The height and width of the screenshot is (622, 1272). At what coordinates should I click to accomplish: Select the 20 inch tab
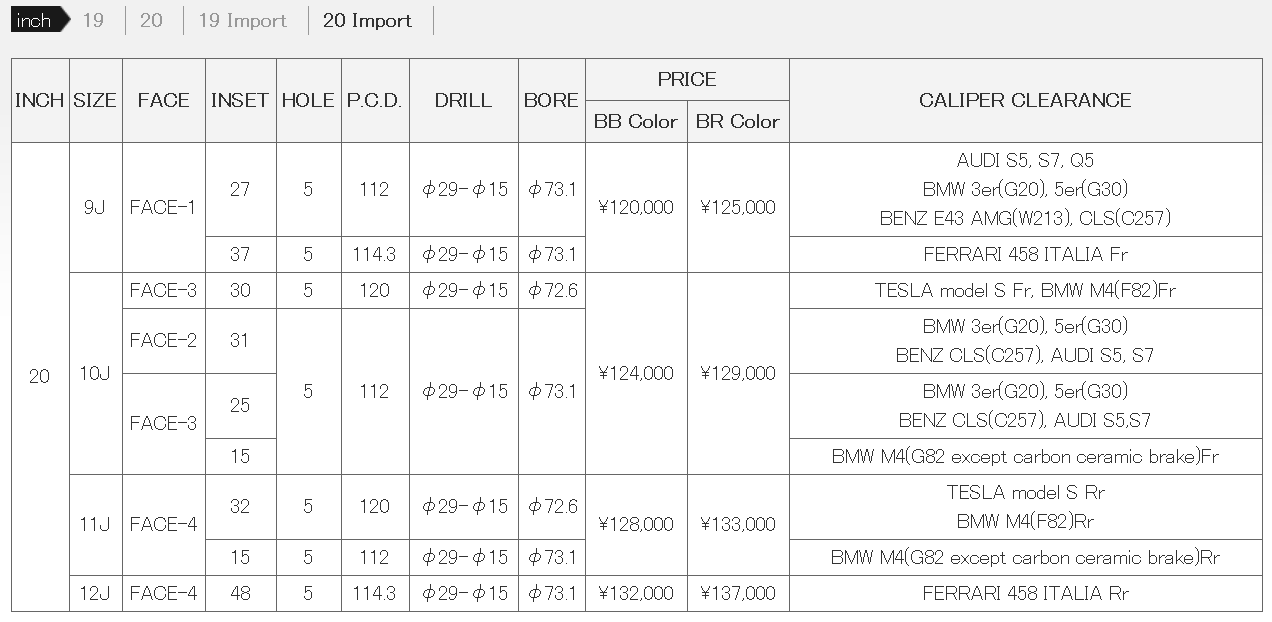click(x=151, y=21)
